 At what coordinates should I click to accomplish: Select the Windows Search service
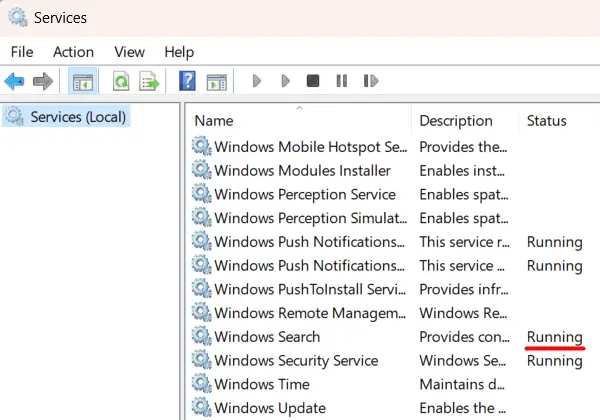(x=267, y=337)
